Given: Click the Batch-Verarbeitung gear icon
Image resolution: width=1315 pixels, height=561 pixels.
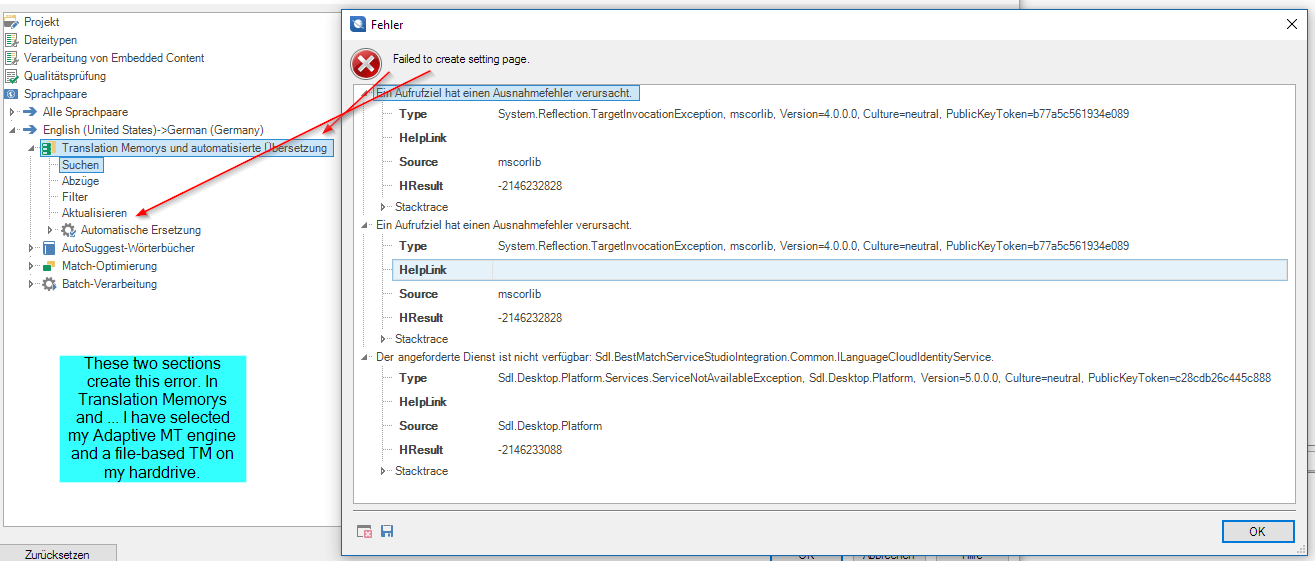Looking at the screenshot, I should coord(49,284).
